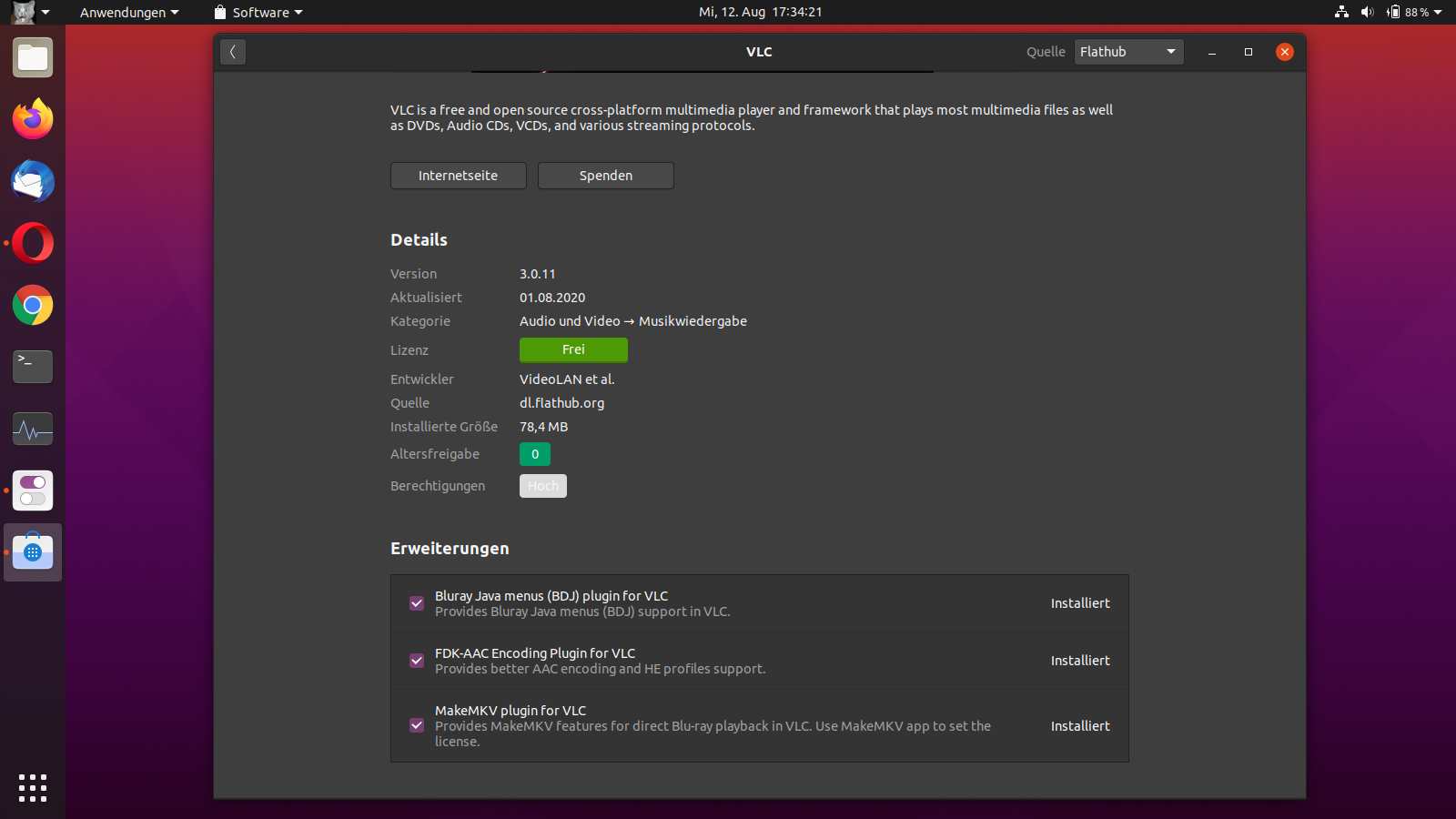Open the Anwendungen menu
Image resolution: width=1456 pixels, height=819 pixels.
click(x=129, y=12)
